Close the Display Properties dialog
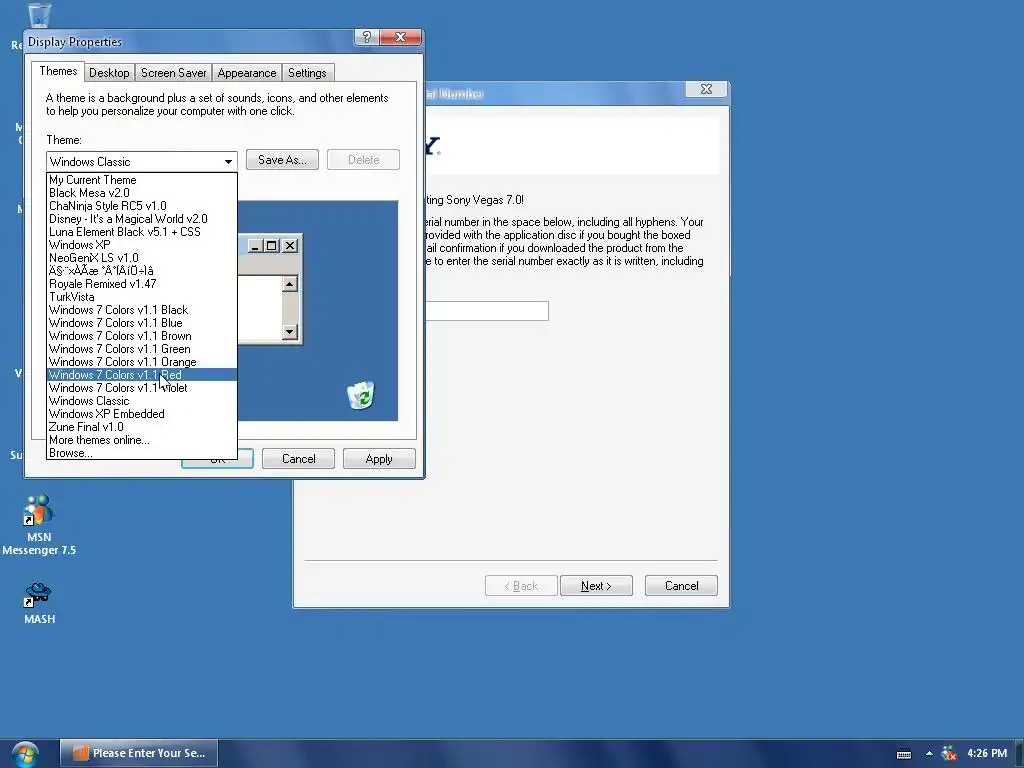 [400, 37]
